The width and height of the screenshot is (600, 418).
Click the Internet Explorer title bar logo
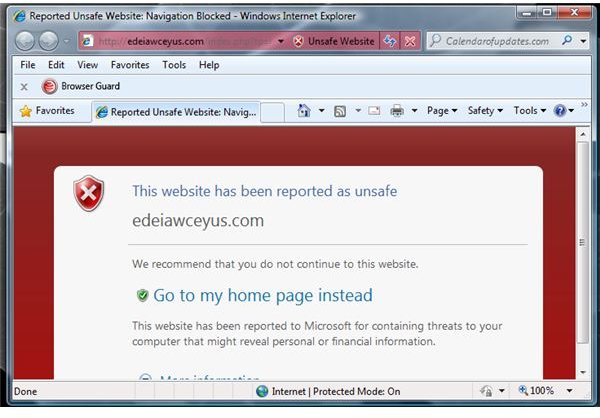point(20,16)
